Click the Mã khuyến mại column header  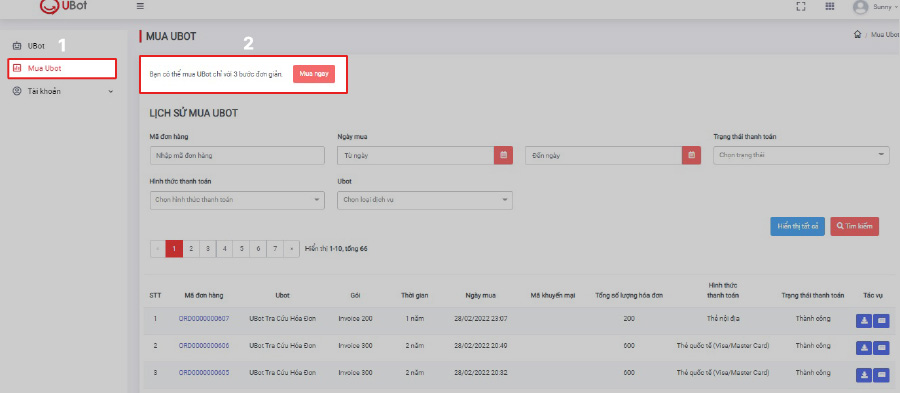[553, 295]
